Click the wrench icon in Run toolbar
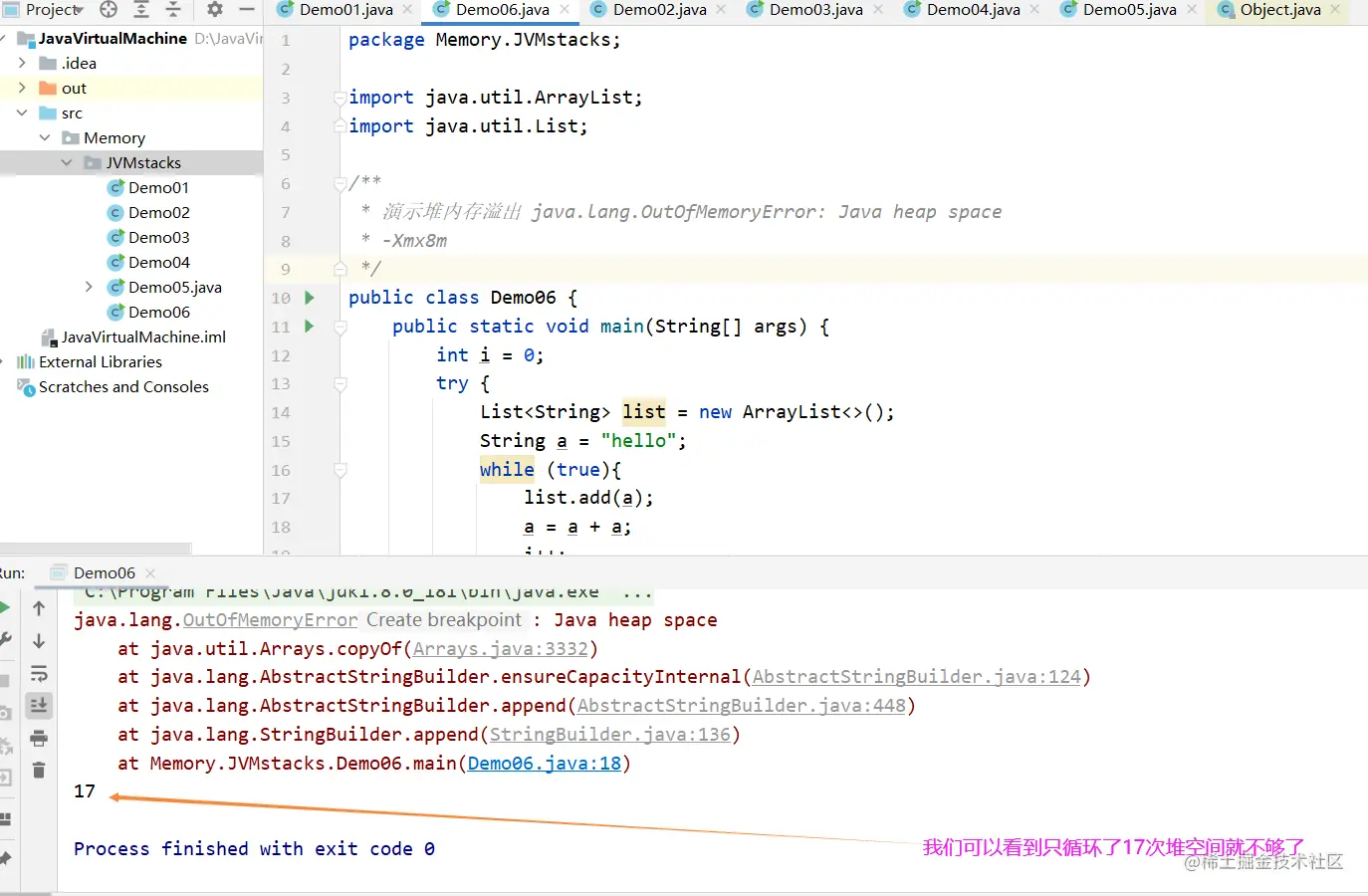Image resolution: width=1368 pixels, height=896 pixels. 4,640
